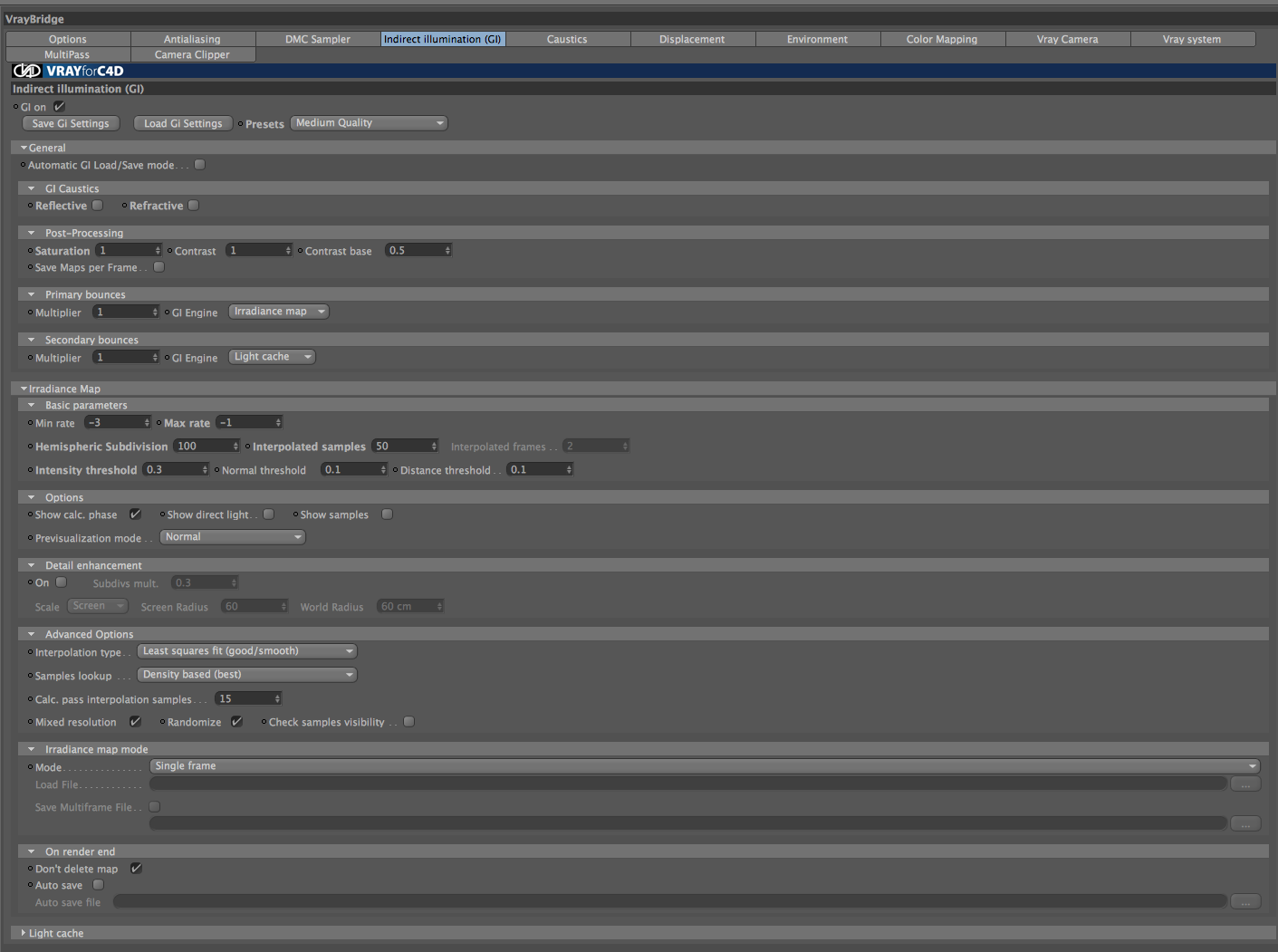Enable Refractive GI caustics
The image size is (1278, 952).
[x=194, y=206]
